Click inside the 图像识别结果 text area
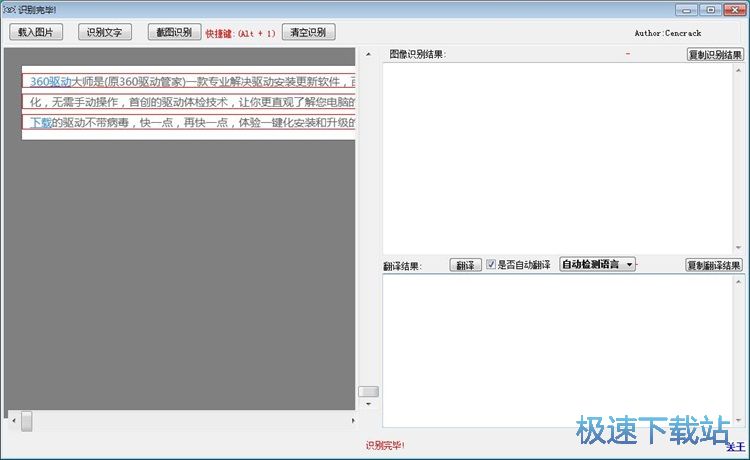750x460 pixels. 558,158
